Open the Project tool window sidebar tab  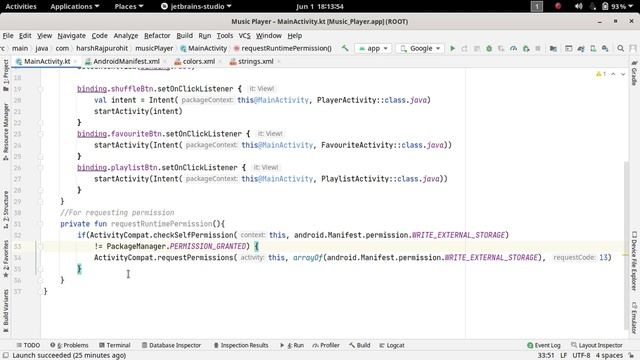tap(6, 76)
